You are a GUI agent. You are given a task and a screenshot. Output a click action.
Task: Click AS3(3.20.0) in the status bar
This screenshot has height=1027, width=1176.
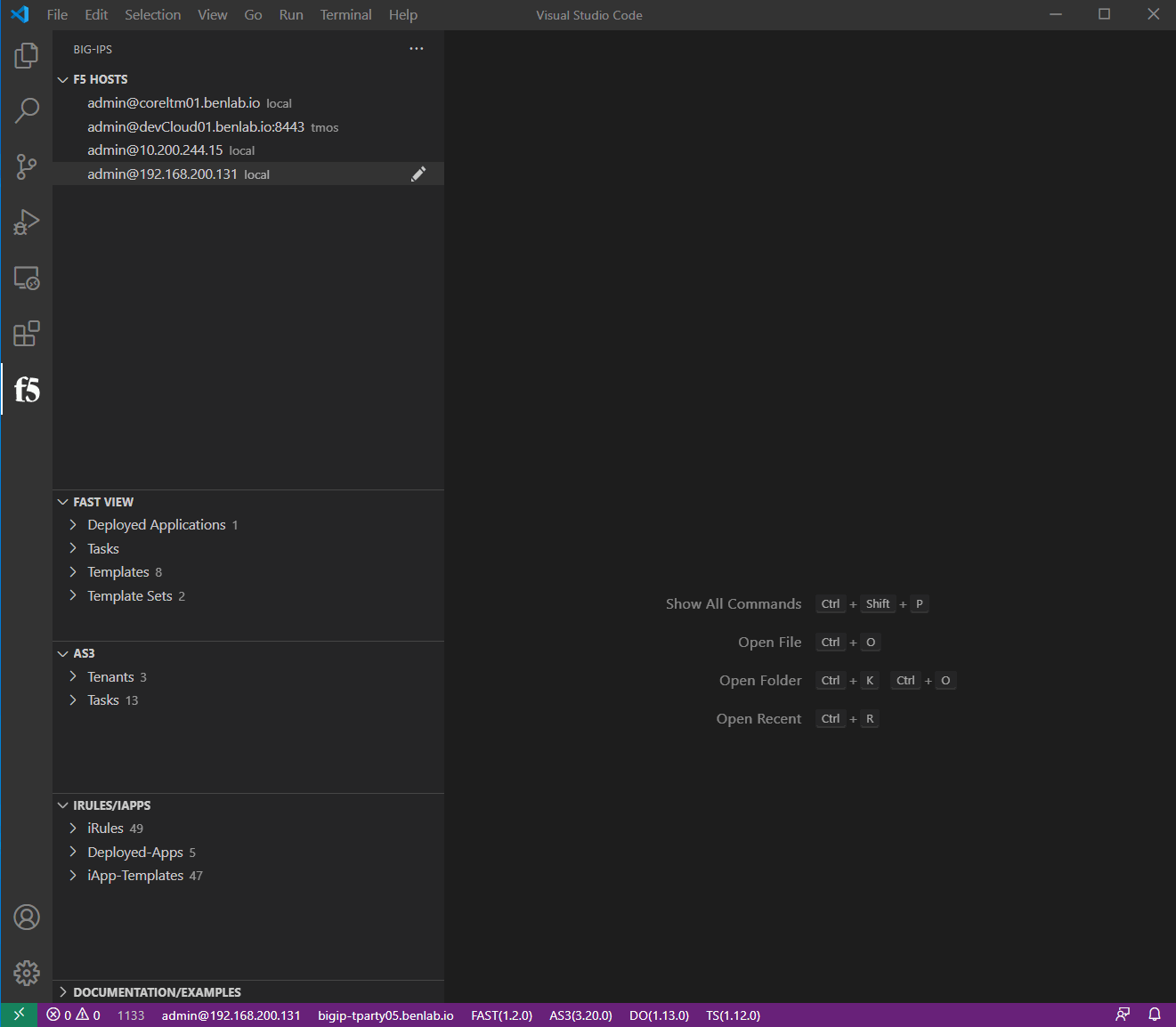click(580, 1015)
